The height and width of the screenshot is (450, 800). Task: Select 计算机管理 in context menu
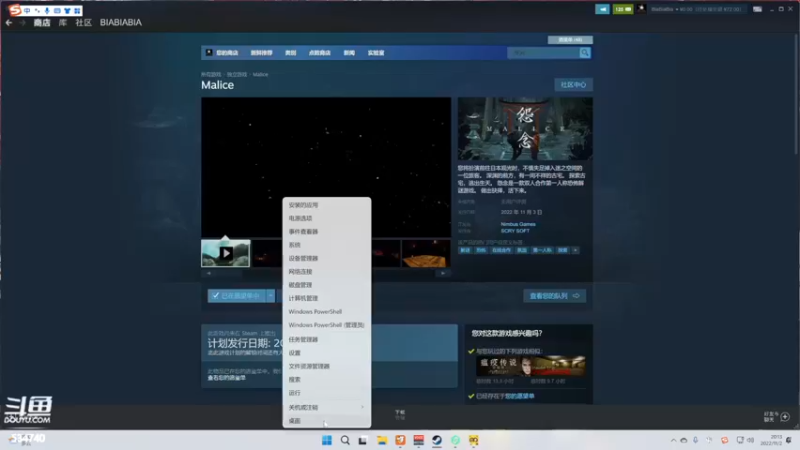pyautogui.click(x=327, y=298)
